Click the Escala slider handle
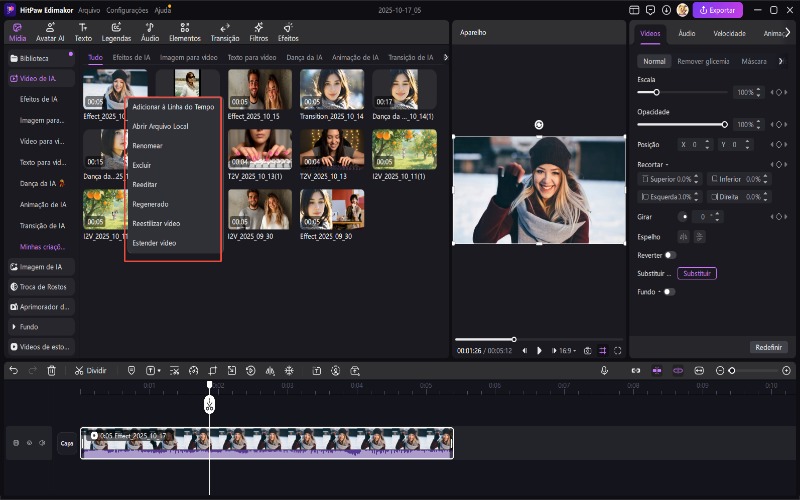This screenshot has height=500, width=800. tap(657, 92)
